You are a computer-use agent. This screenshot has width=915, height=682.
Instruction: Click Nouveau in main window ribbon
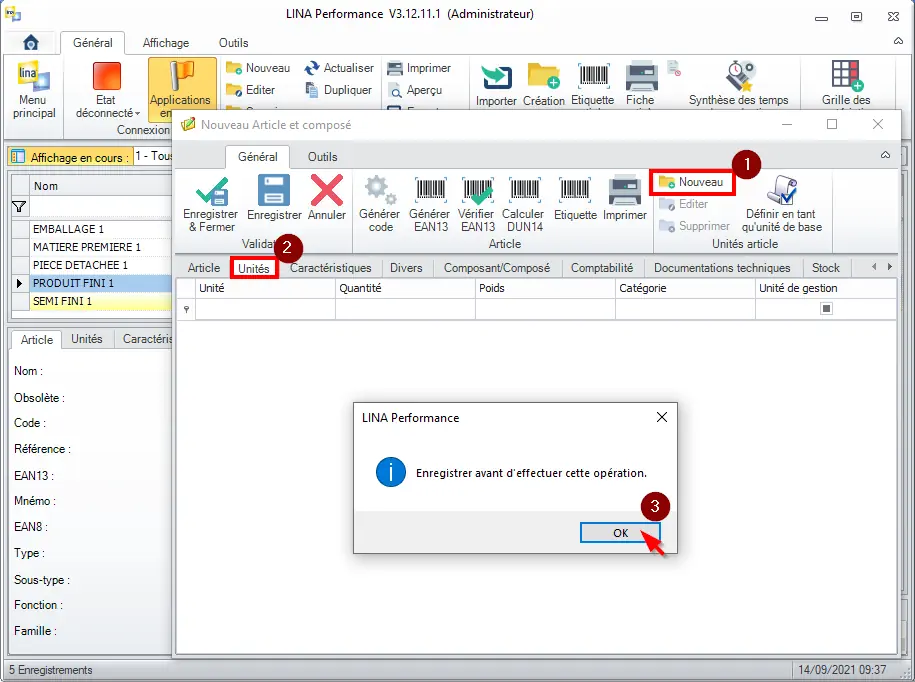coord(258,68)
